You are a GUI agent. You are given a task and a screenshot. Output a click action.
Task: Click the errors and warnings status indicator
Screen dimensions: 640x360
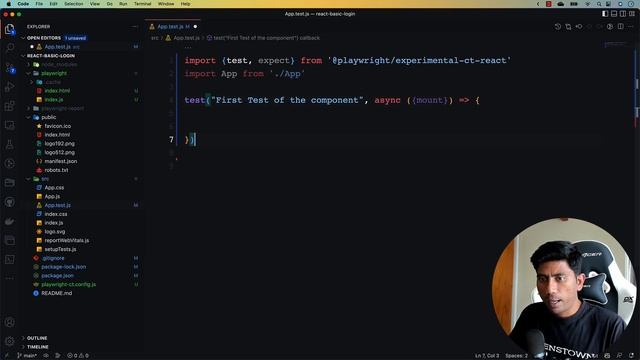click(x=78, y=356)
